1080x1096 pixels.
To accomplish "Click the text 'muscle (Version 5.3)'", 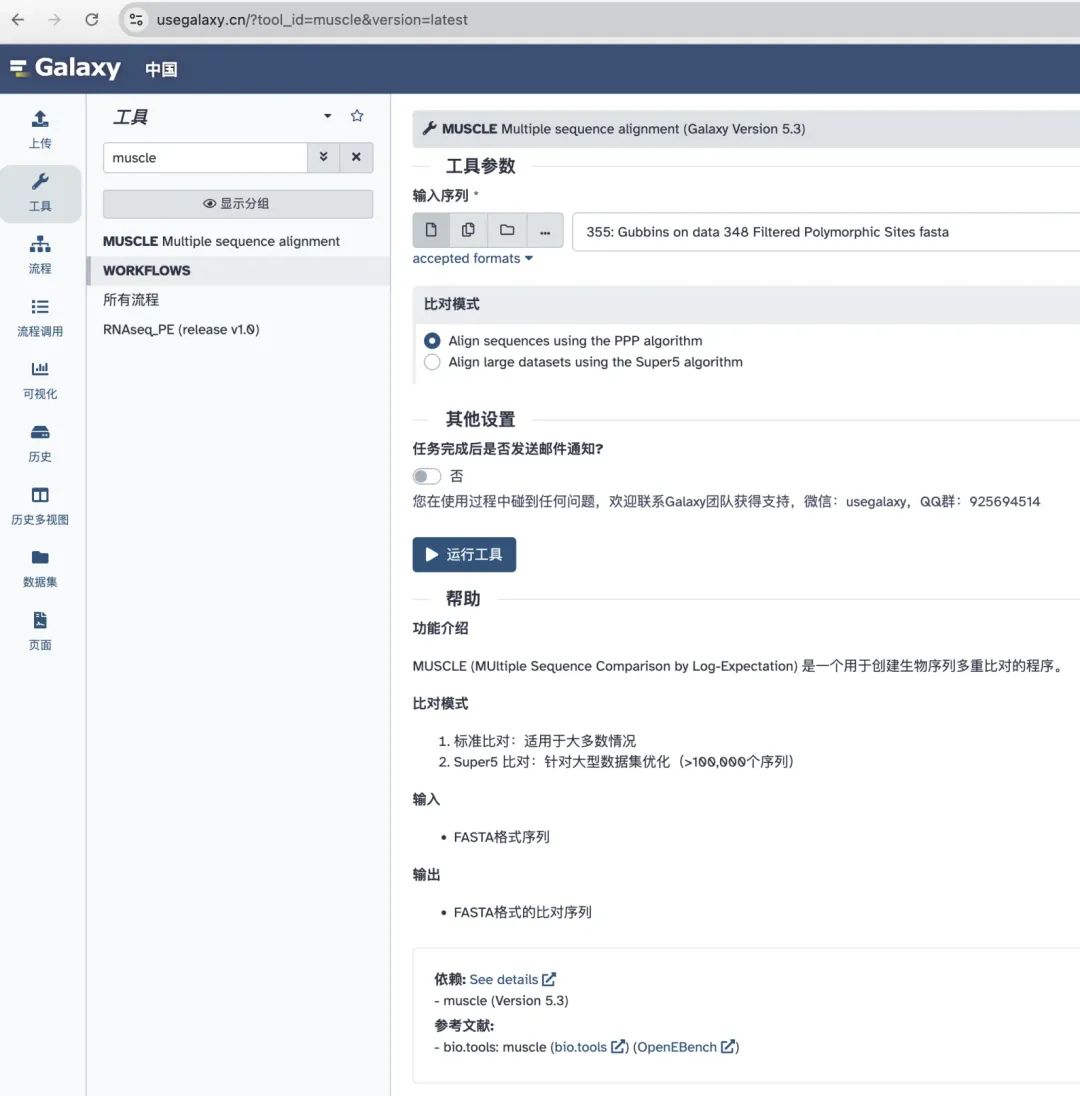I will (505, 1000).
